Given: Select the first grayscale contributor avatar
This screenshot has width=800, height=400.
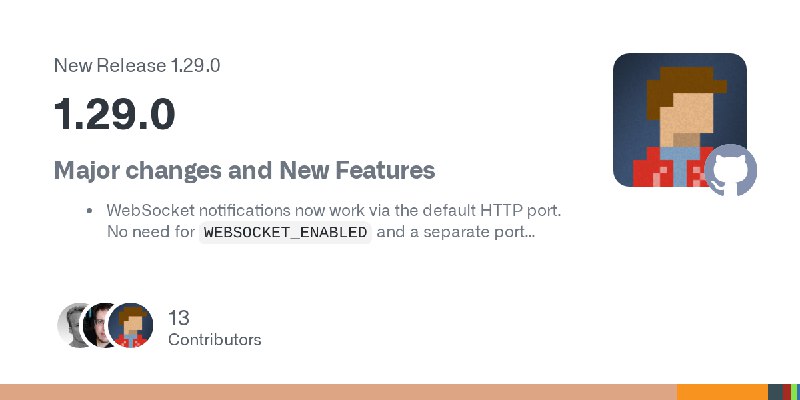Looking at the screenshot, I should [74, 325].
